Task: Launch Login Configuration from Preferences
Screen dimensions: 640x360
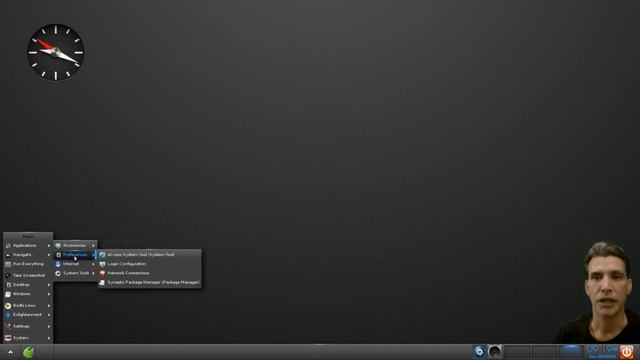Action: [149, 264]
